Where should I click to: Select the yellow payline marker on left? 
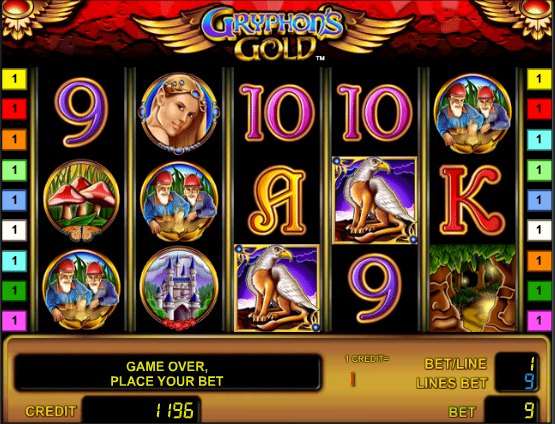click(x=15, y=79)
